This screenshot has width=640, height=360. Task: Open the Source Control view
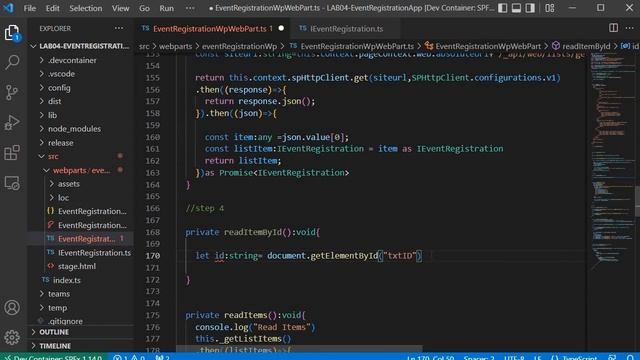[x=12, y=93]
